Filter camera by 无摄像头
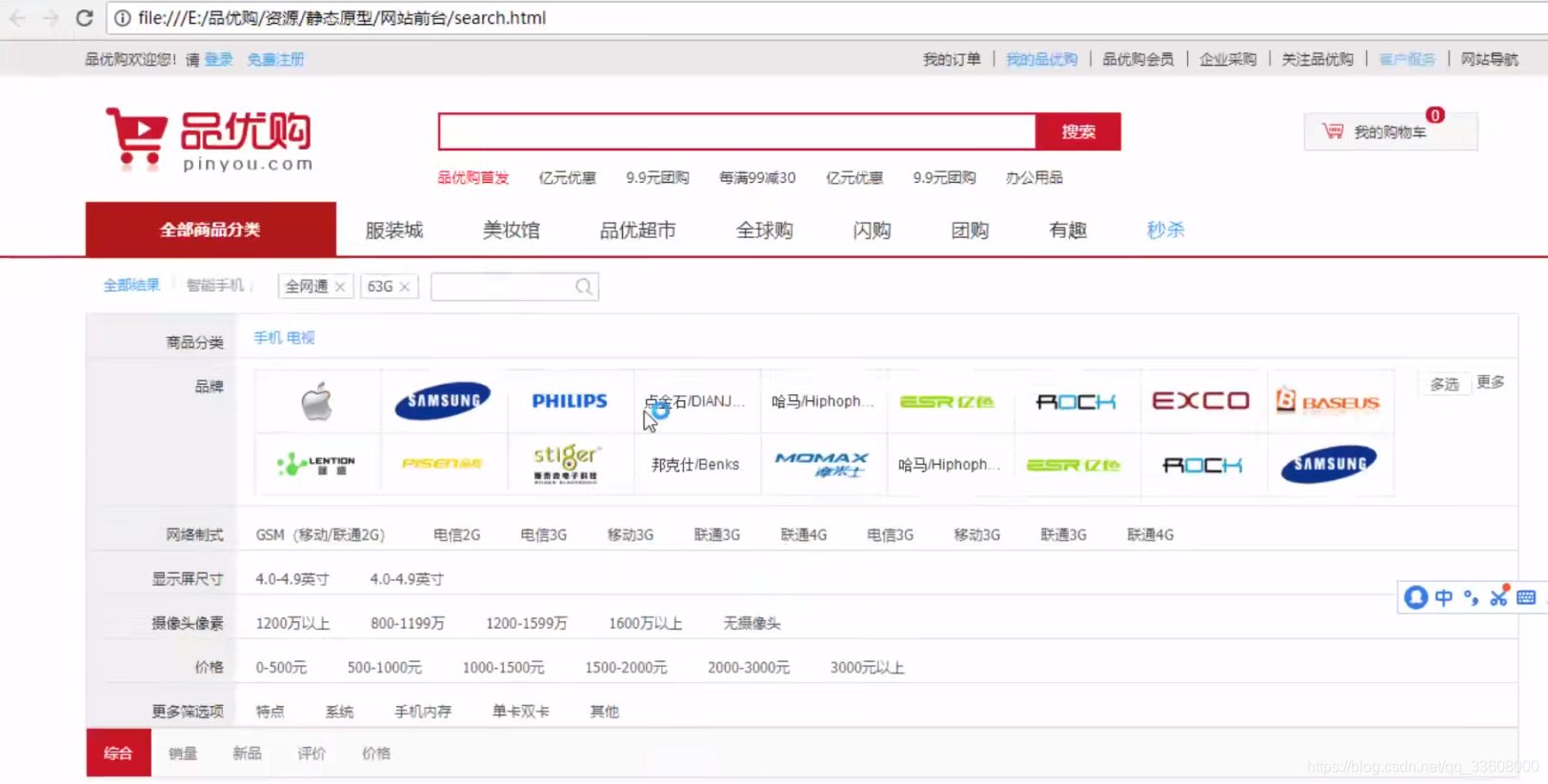The height and width of the screenshot is (784, 1548). coord(752,623)
